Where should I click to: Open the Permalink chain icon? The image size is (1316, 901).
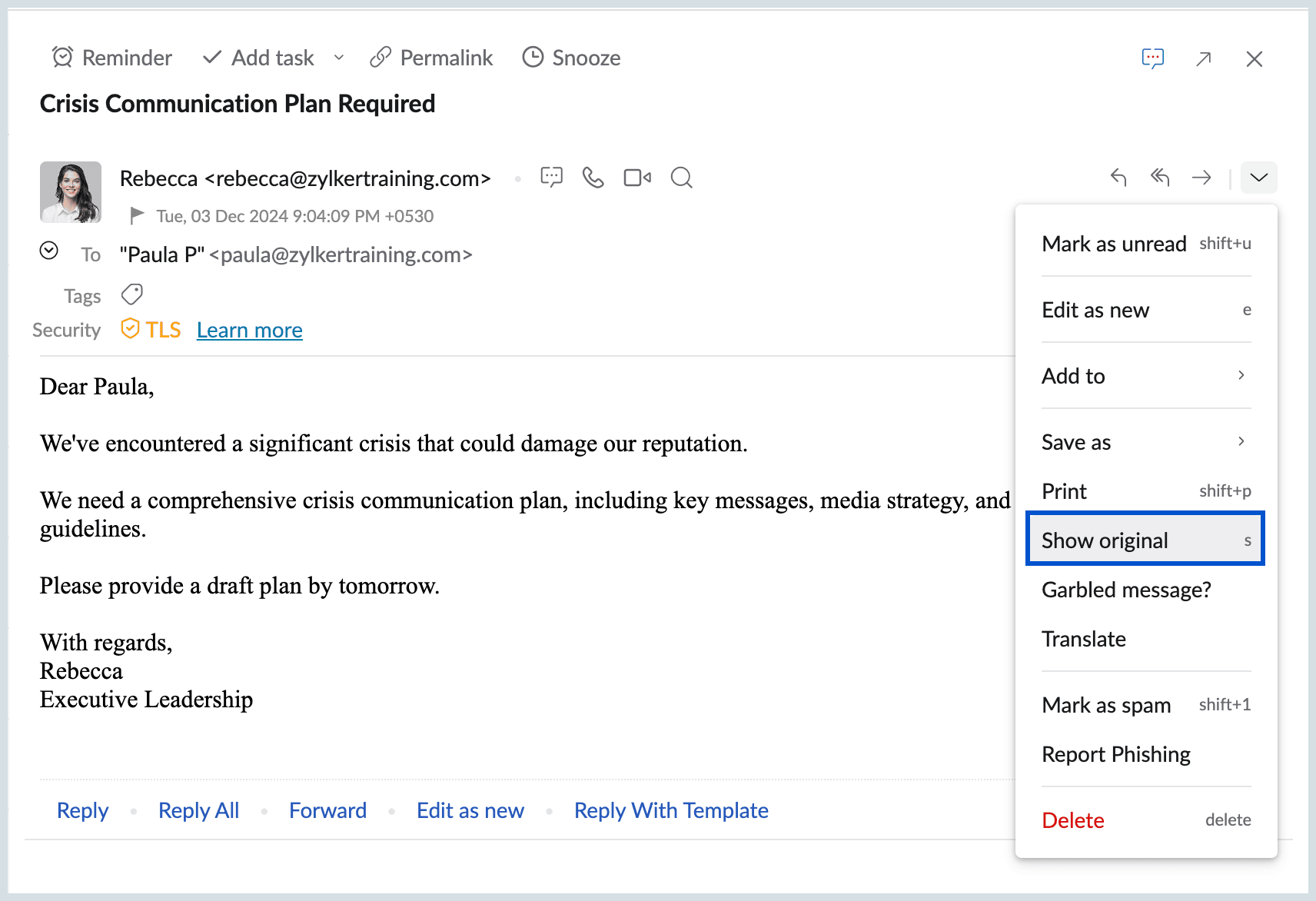tap(381, 58)
